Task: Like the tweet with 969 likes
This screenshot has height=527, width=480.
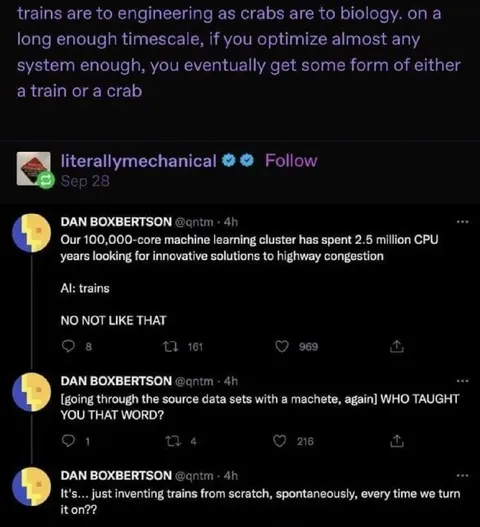Action: coord(282,346)
